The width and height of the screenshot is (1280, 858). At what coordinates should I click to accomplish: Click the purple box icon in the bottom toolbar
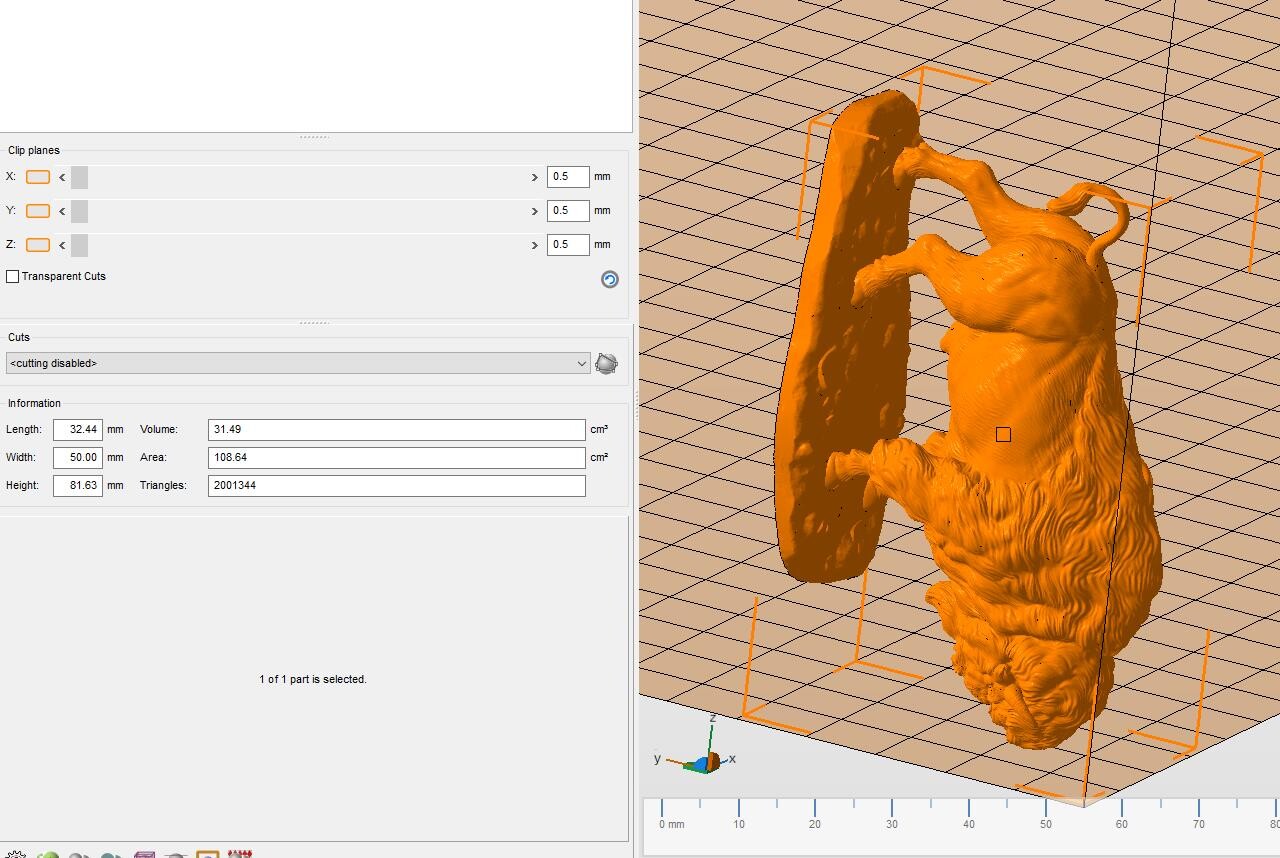pos(144,855)
